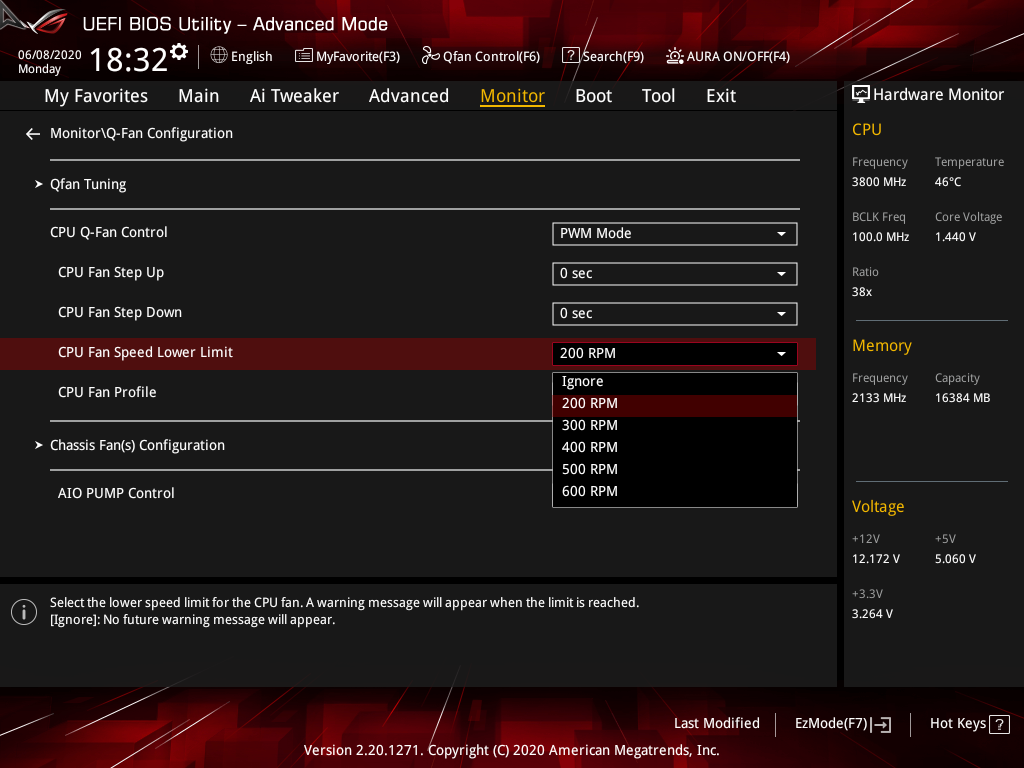Select the Monitor tab

pyautogui.click(x=513, y=96)
